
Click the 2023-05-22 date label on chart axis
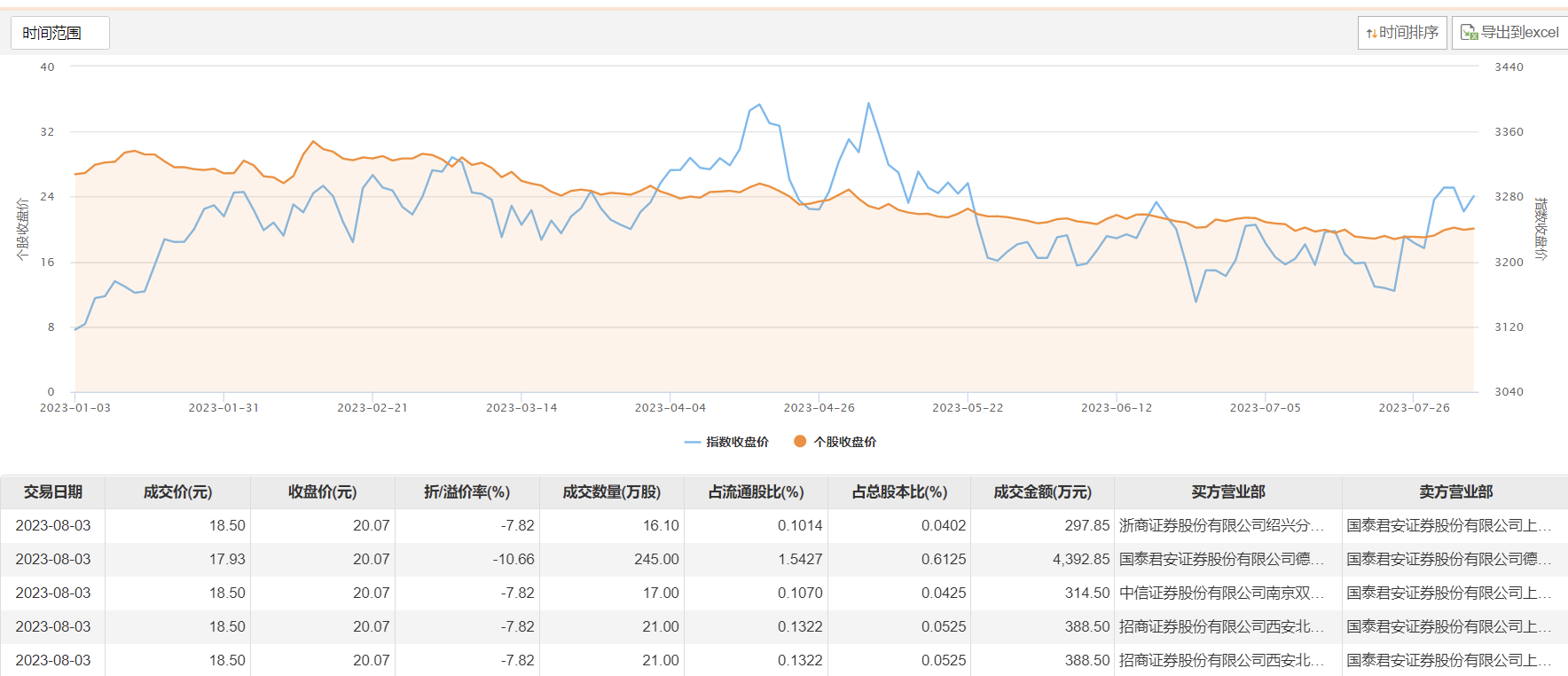[968, 408]
